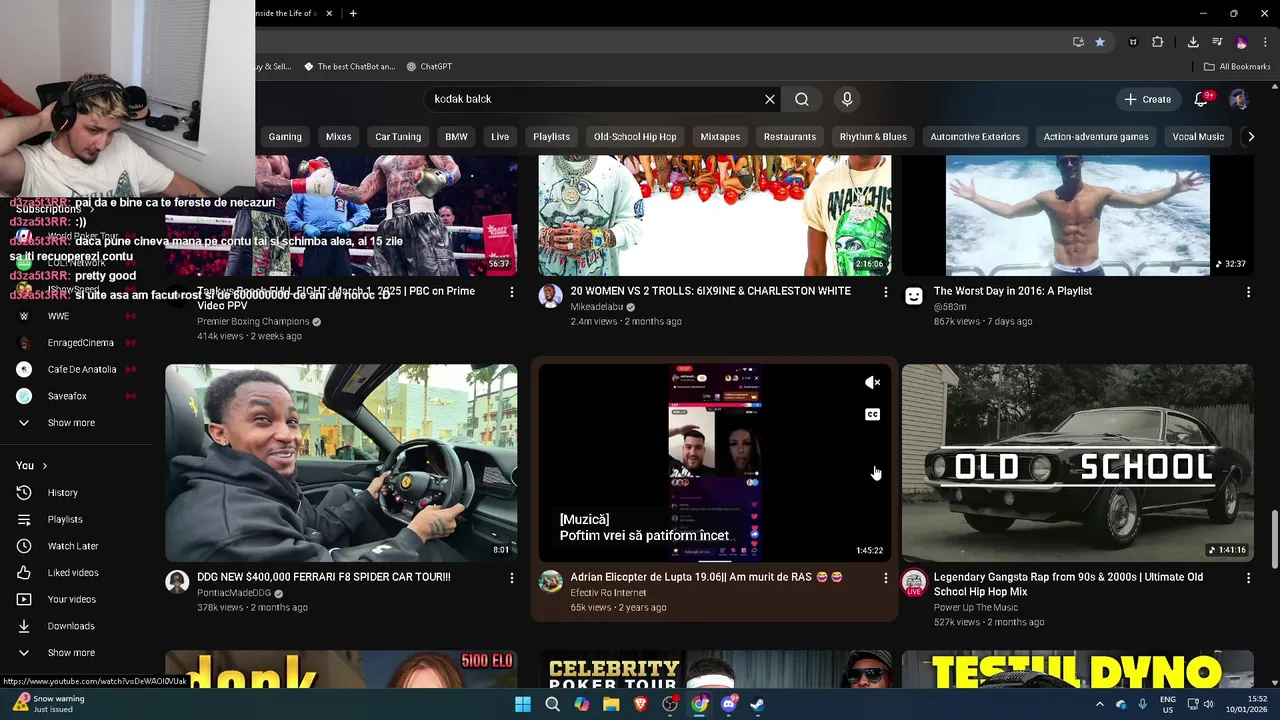
Task: Expand subscriptions with Show more
Action: coord(71,423)
